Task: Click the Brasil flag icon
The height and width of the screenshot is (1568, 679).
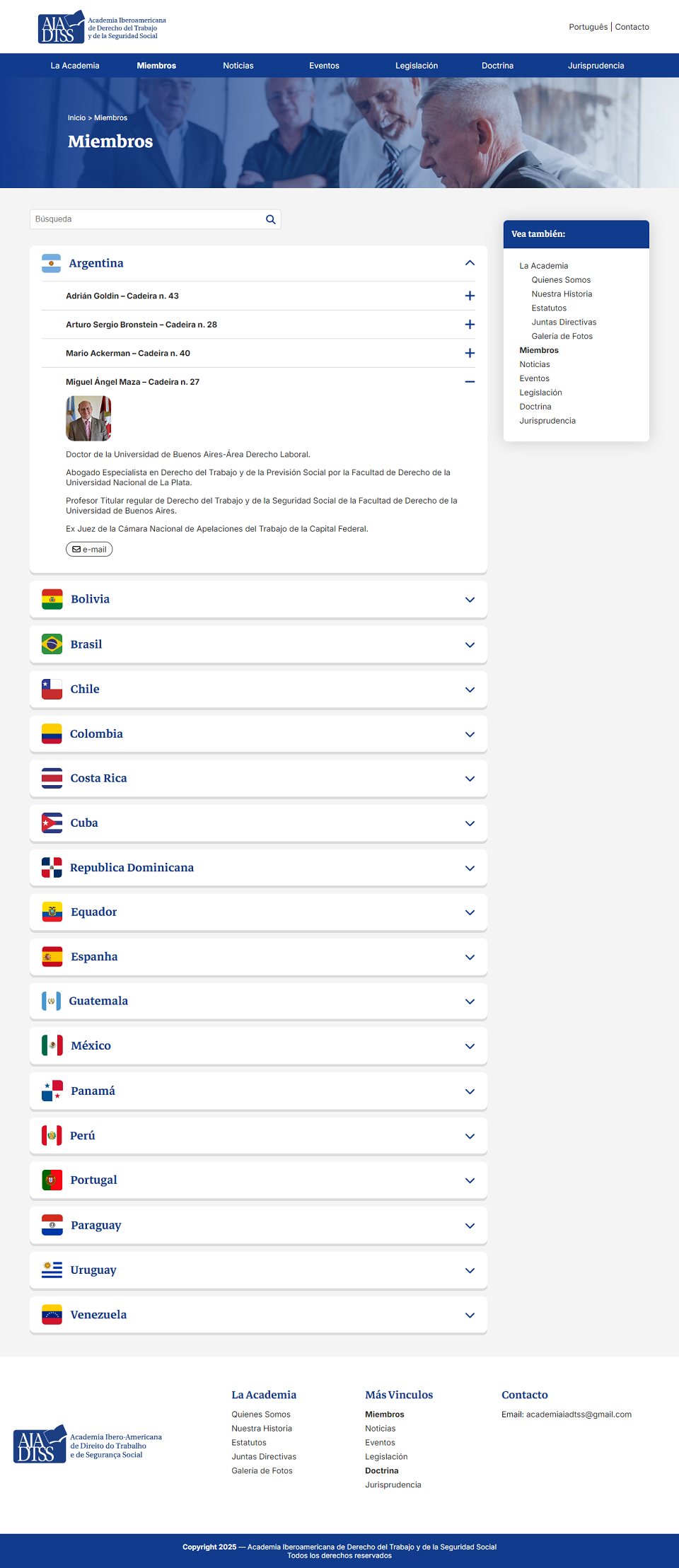Action: tap(52, 644)
